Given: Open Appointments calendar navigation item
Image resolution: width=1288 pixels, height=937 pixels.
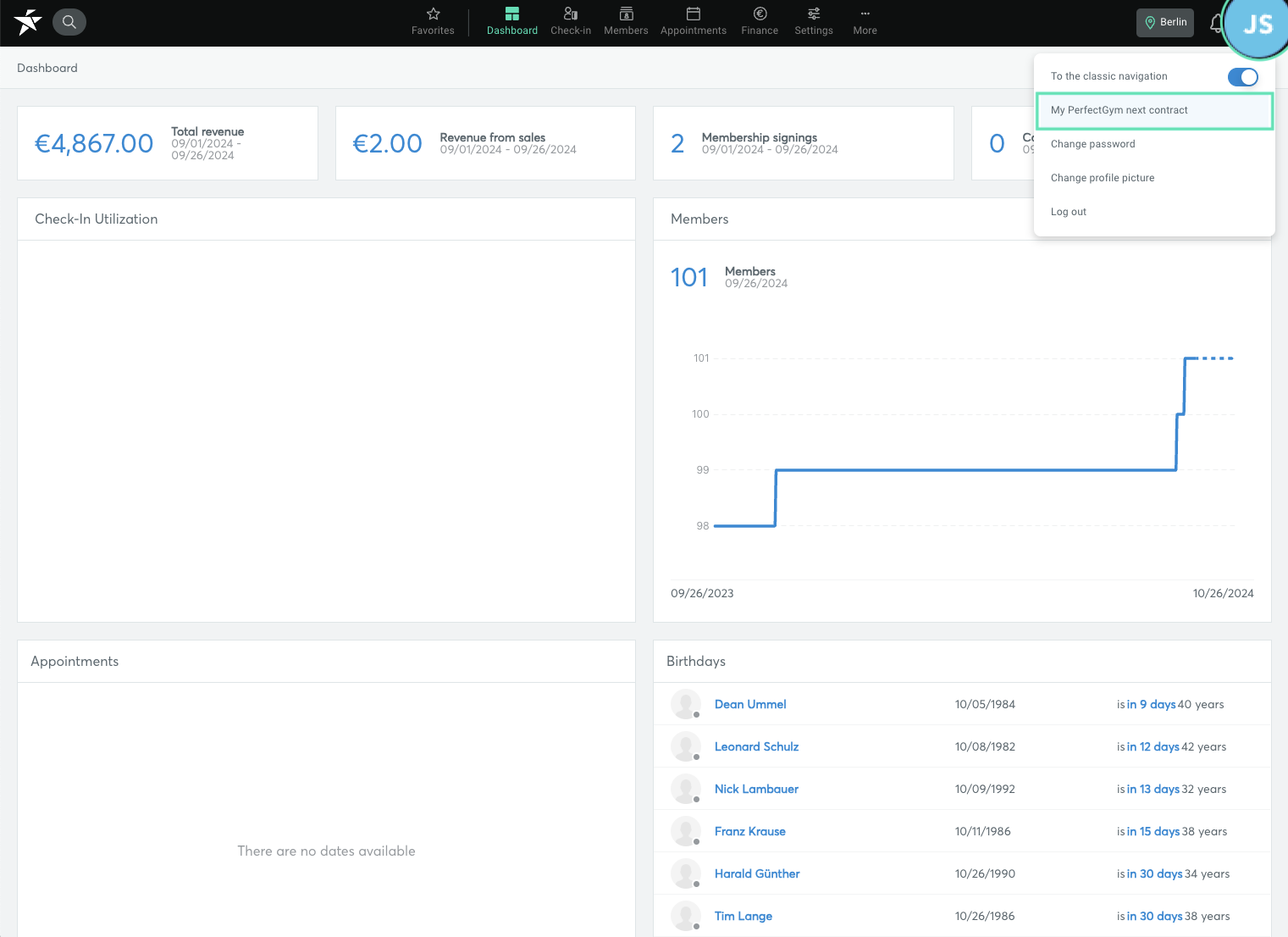Looking at the screenshot, I should tap(694, 22).
